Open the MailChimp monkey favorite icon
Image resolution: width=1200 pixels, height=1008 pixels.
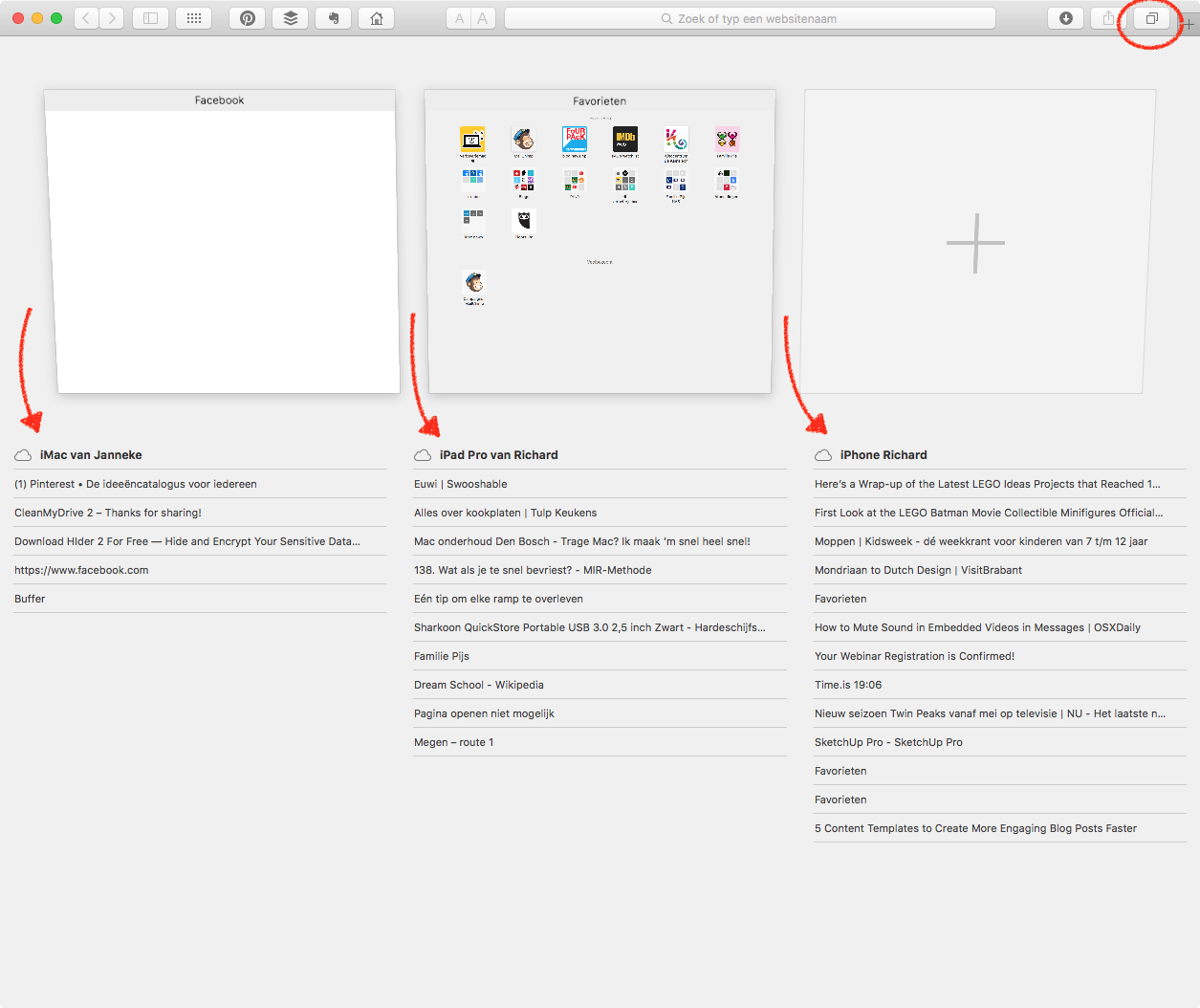click(524, 139)
